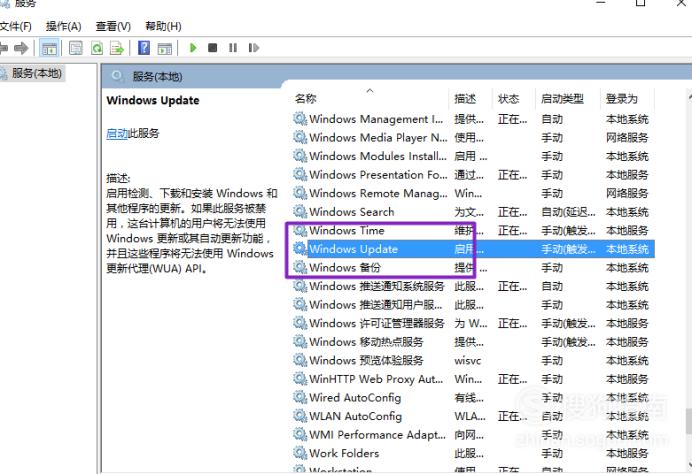The height and width of the screenshot is (474, 692).
Task: Click the Pause service toolbar button
Action: click(233, 48)
